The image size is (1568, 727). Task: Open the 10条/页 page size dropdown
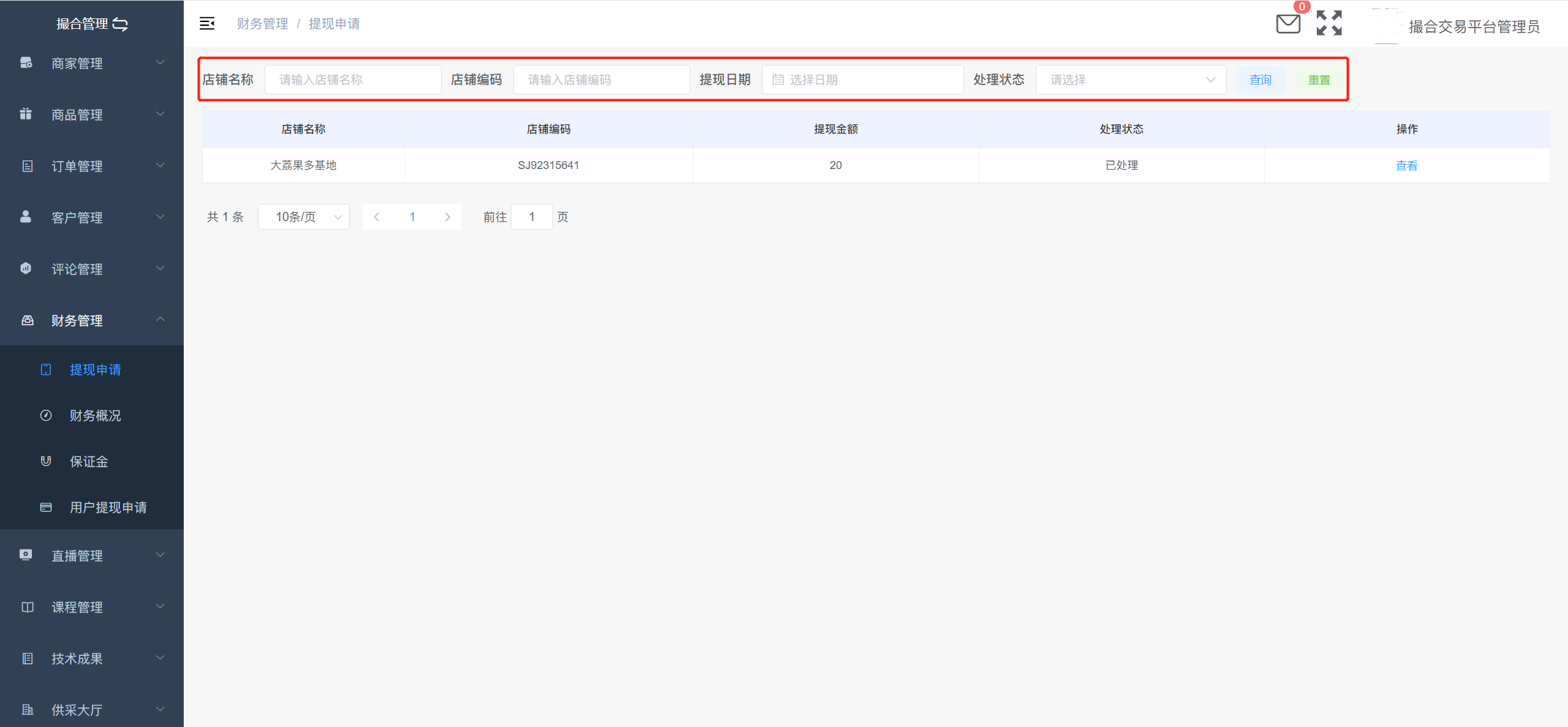[x=304, y=217]
